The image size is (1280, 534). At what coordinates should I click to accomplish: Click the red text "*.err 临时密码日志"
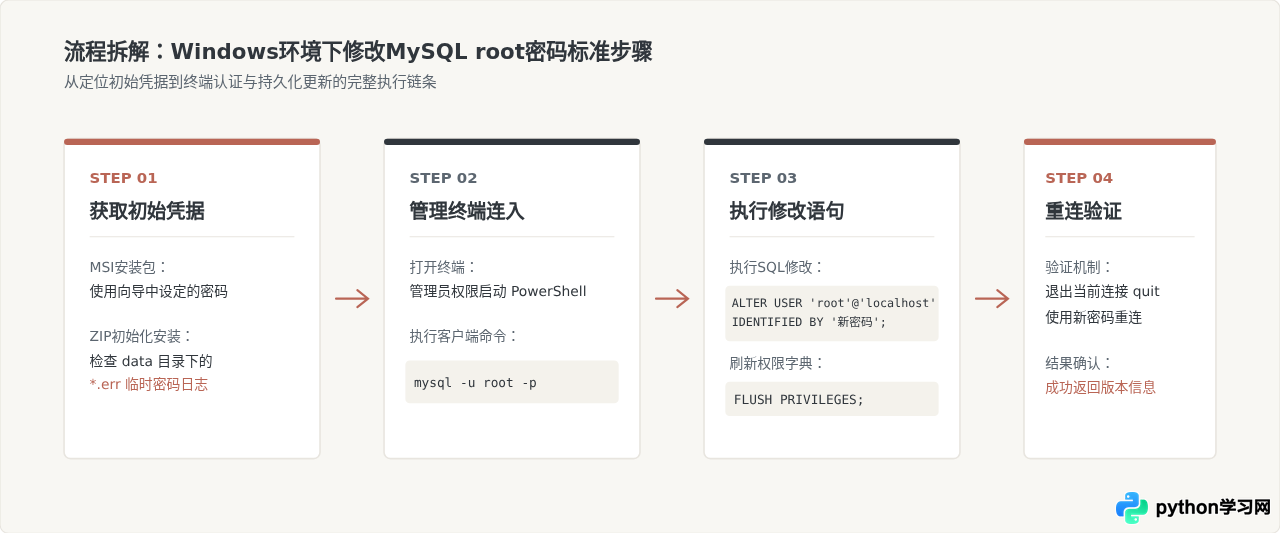coord(149,385)
